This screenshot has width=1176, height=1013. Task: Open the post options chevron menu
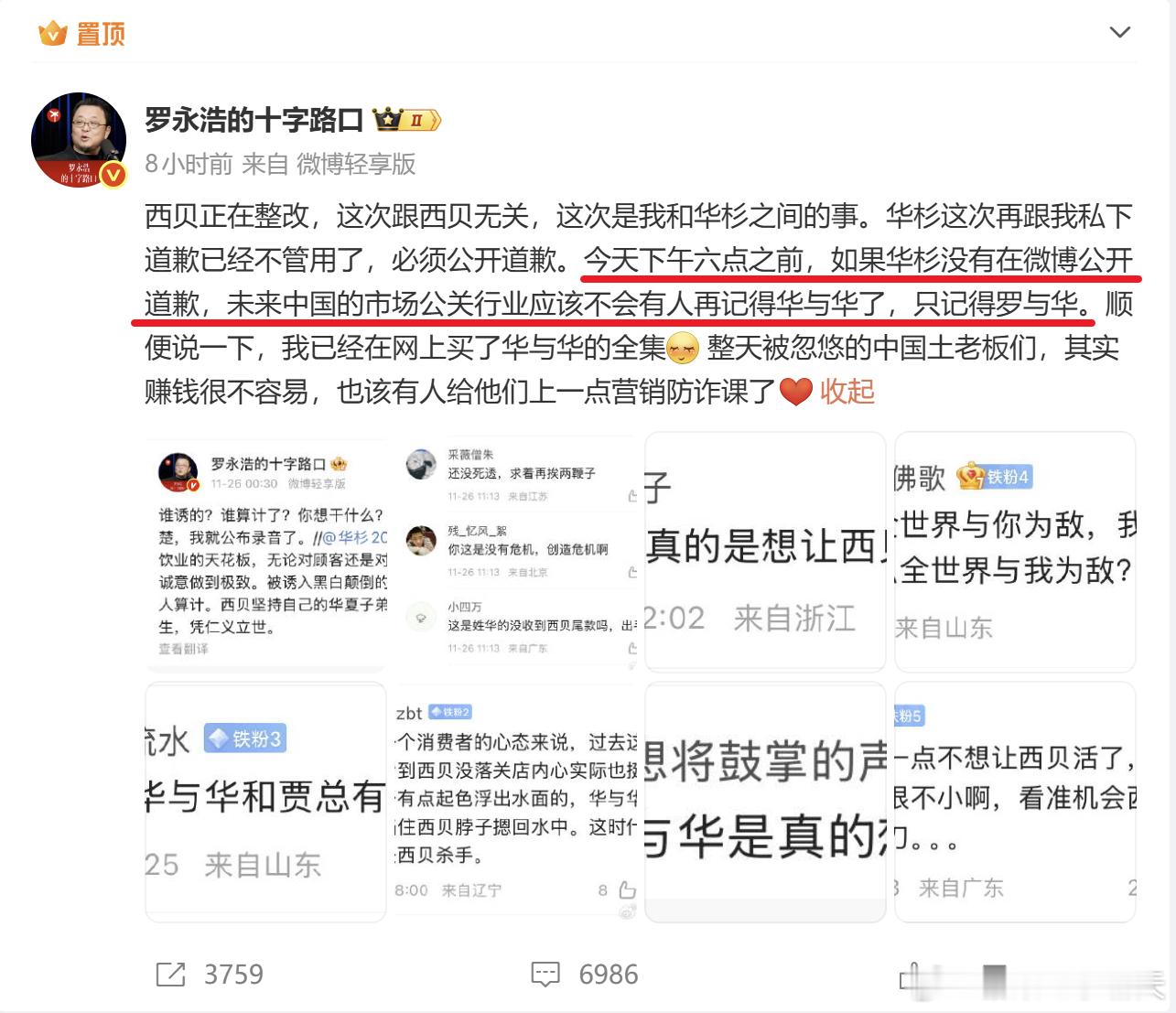pos(1119,33)
